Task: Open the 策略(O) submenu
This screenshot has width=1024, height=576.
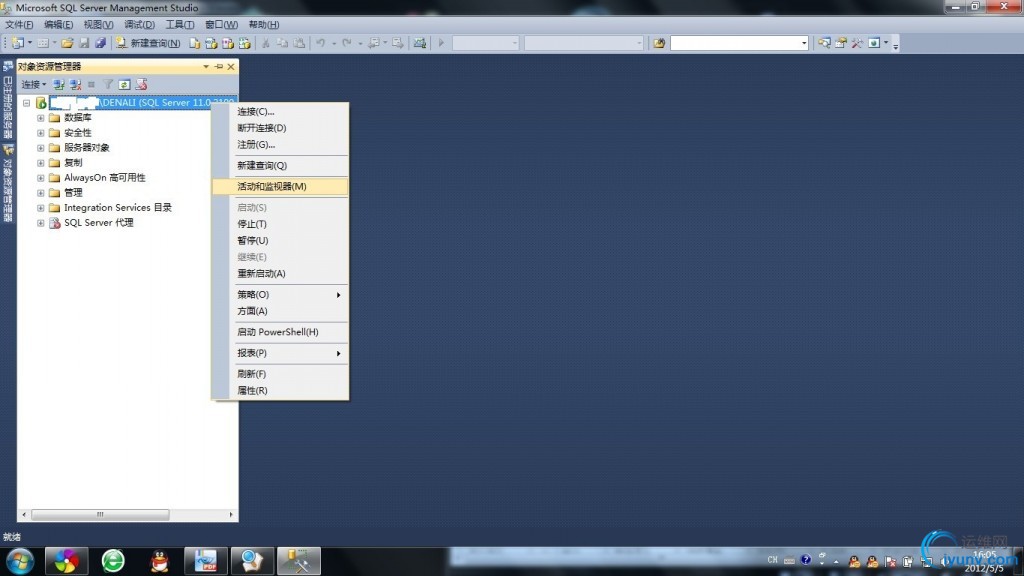Action: [x=280, y=295]
